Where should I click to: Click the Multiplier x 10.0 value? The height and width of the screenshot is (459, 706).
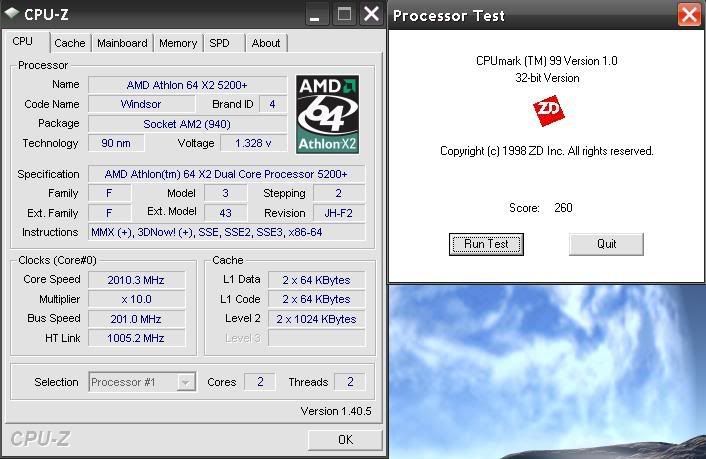coord(136,300)
